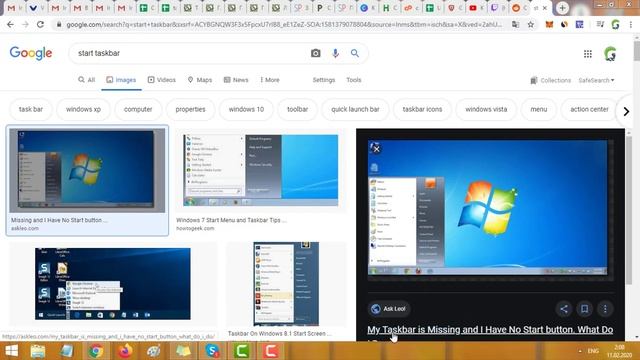Screen dimensions: 640x360
Task: Show hidden system tray icons
Action: tap(580, 351)
